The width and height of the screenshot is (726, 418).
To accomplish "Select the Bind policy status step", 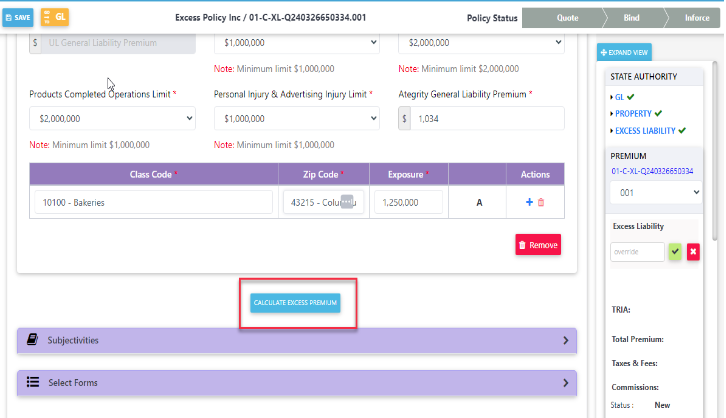I will coord(631,18).
